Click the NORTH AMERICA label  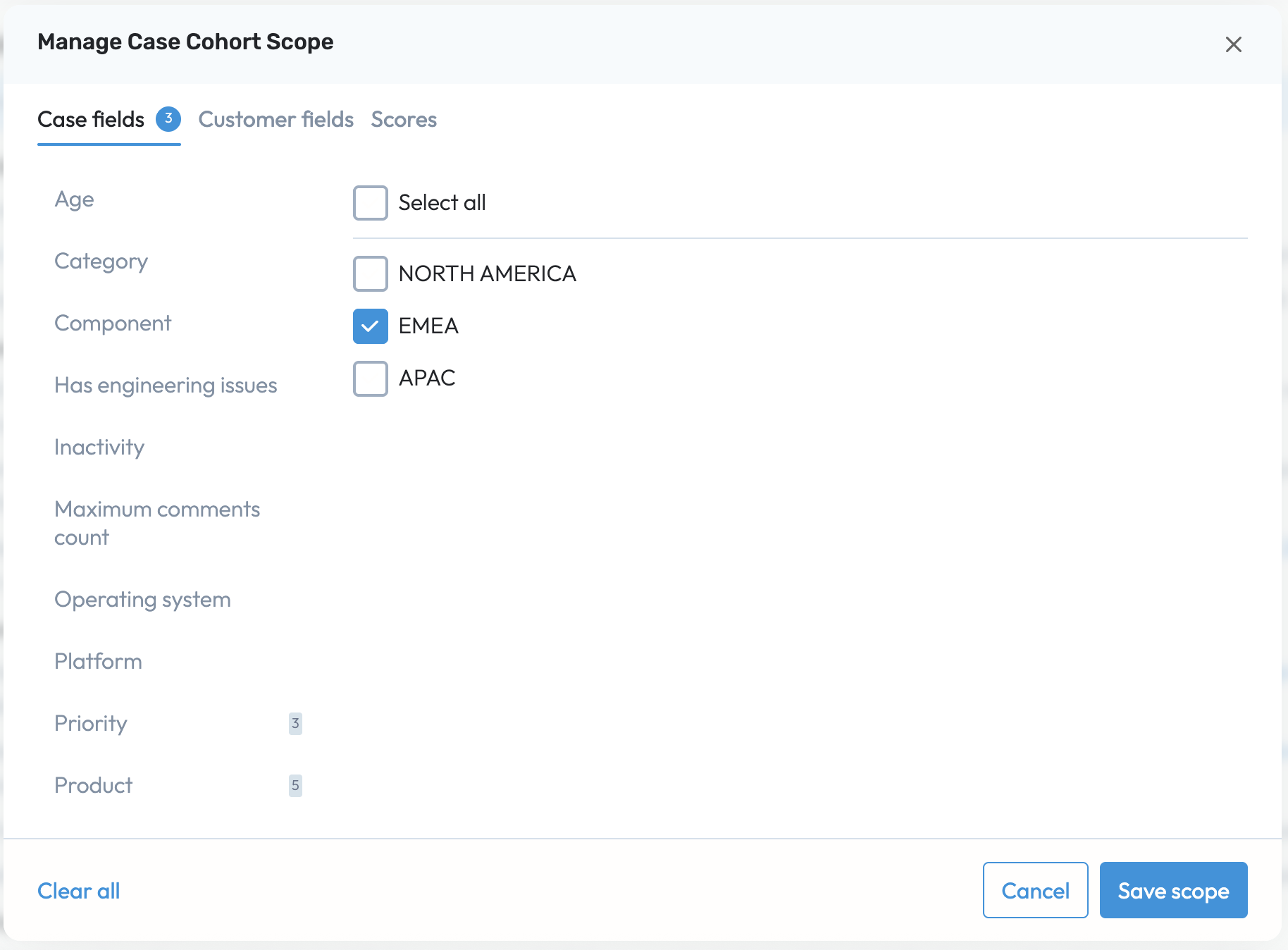tap(488, 273)
